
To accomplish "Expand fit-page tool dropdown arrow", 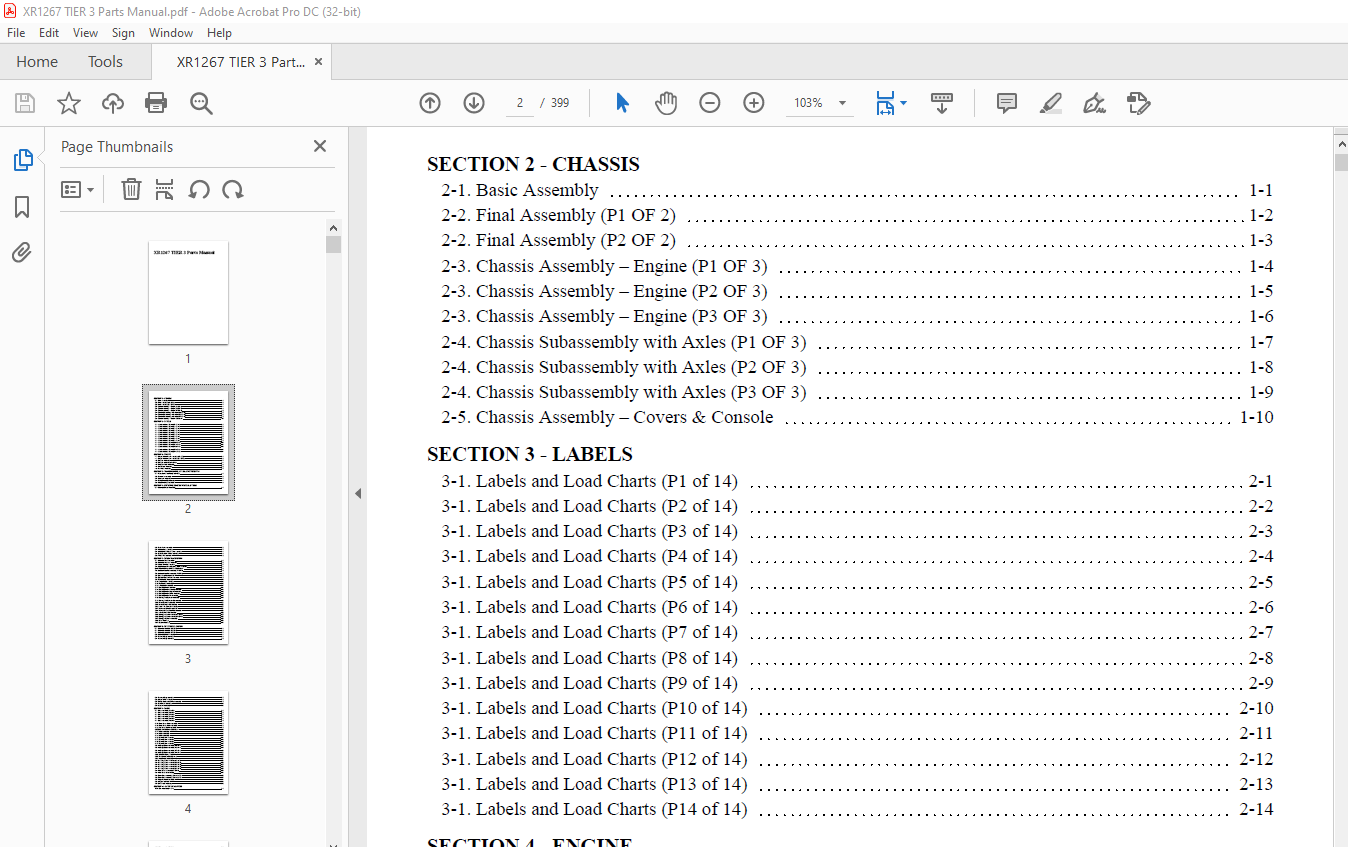I will (904, 103).
